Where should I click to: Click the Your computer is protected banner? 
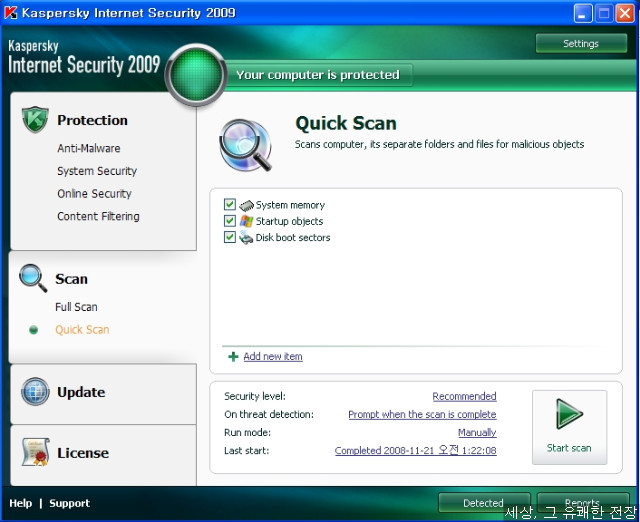pyautogui.click(x=318, y=75)
